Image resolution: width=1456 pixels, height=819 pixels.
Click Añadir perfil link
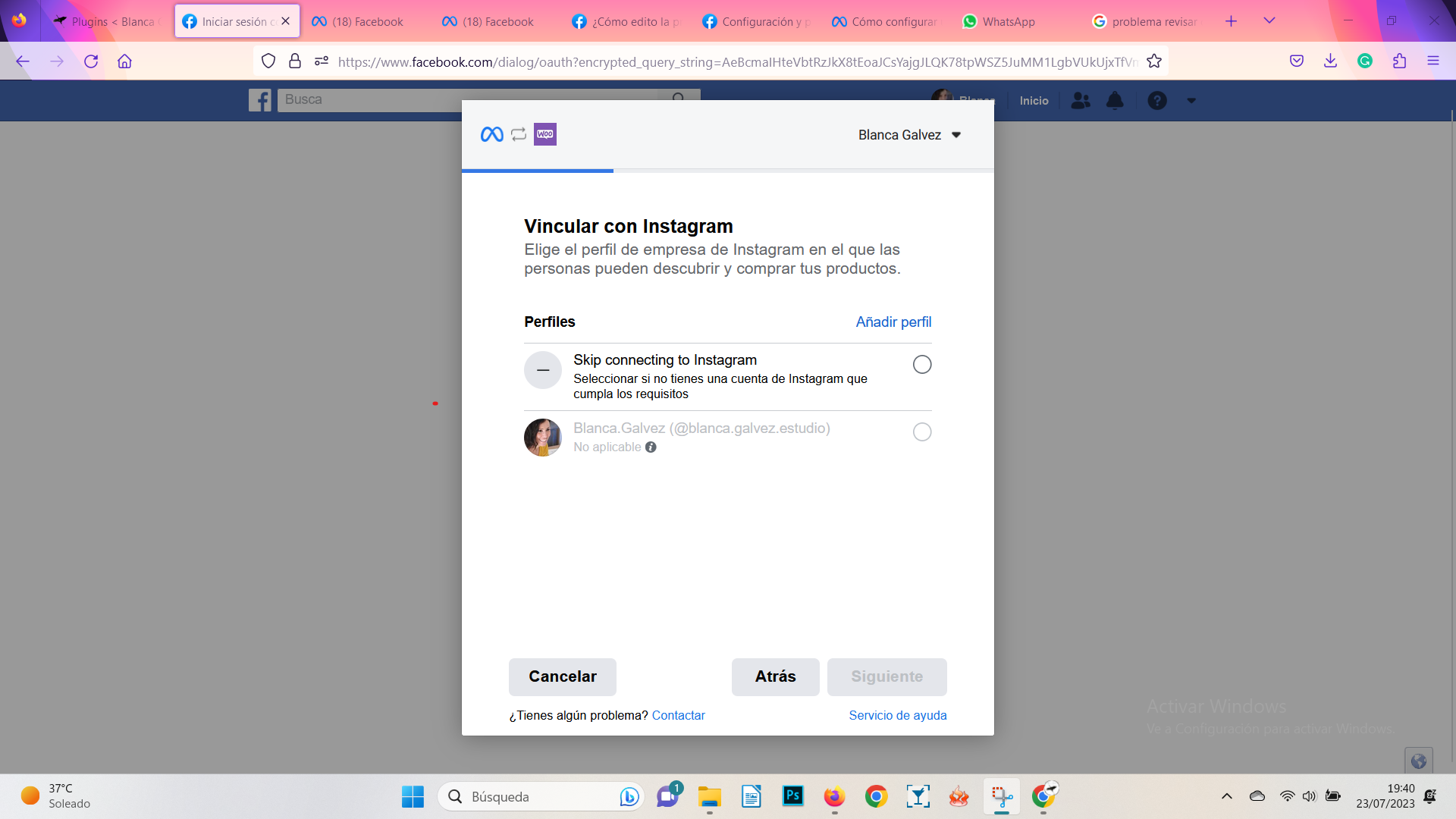[893, 322]
